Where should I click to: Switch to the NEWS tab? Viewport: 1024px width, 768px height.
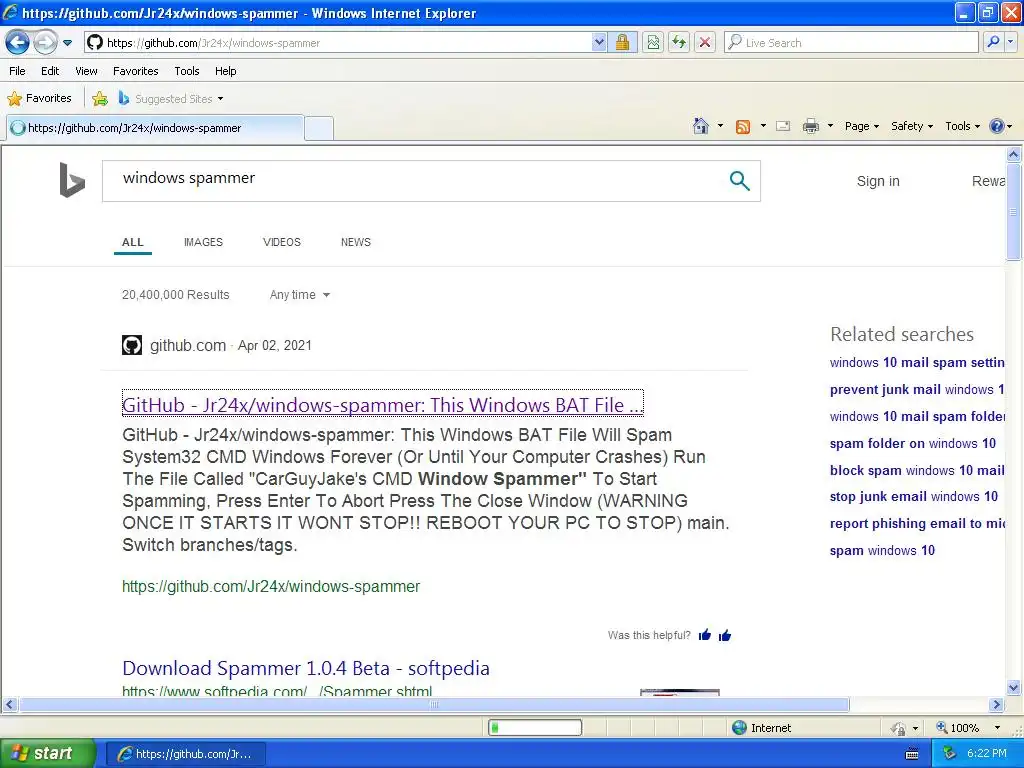coord(355,242)
